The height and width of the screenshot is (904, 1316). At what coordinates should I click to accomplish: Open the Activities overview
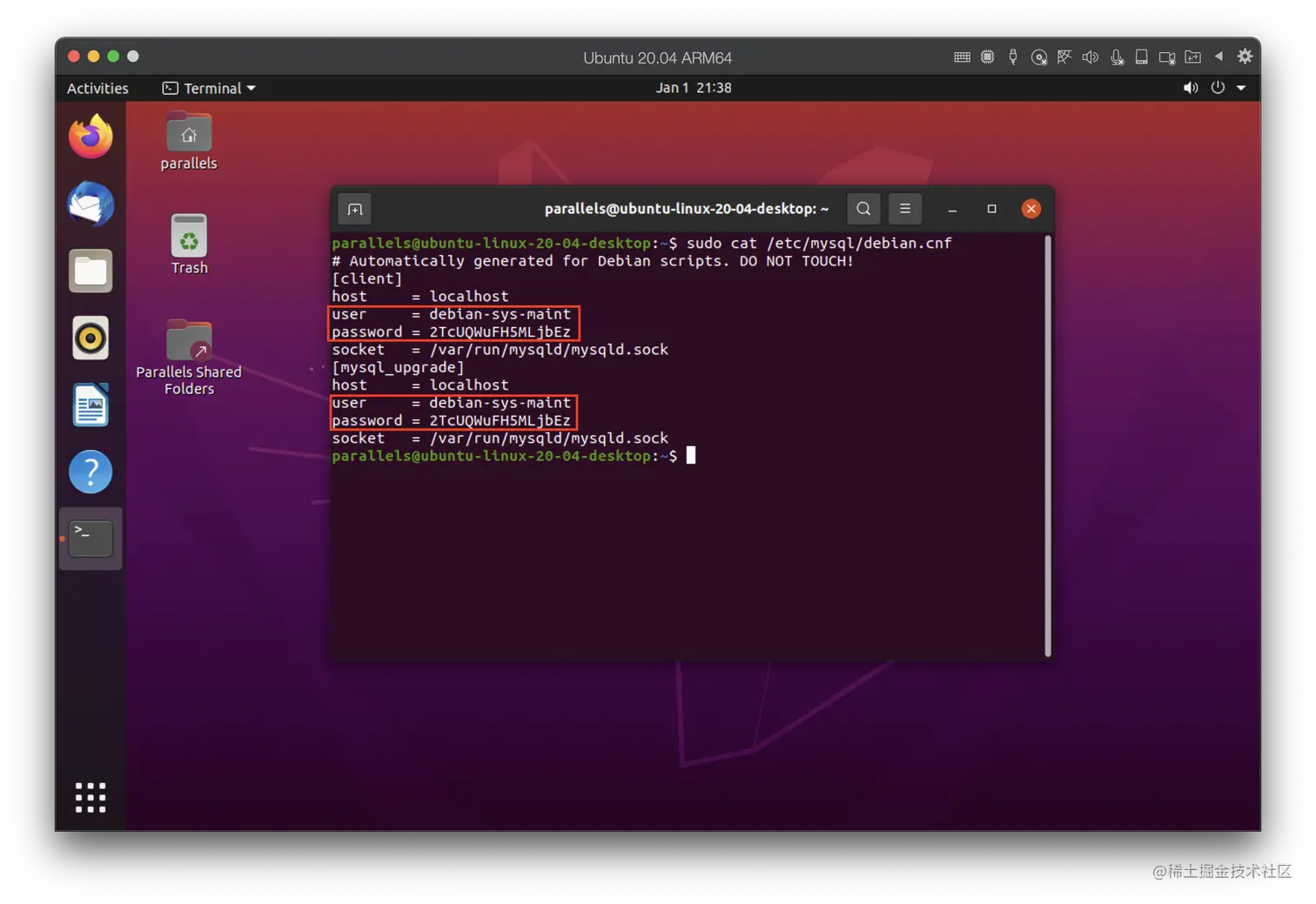coord(97,88)
